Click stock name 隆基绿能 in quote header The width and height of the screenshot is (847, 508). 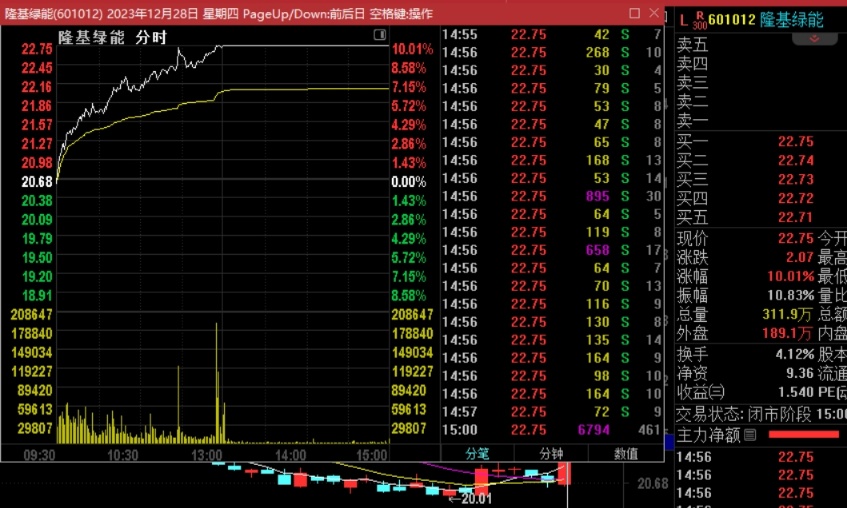[x=791, y=20]
